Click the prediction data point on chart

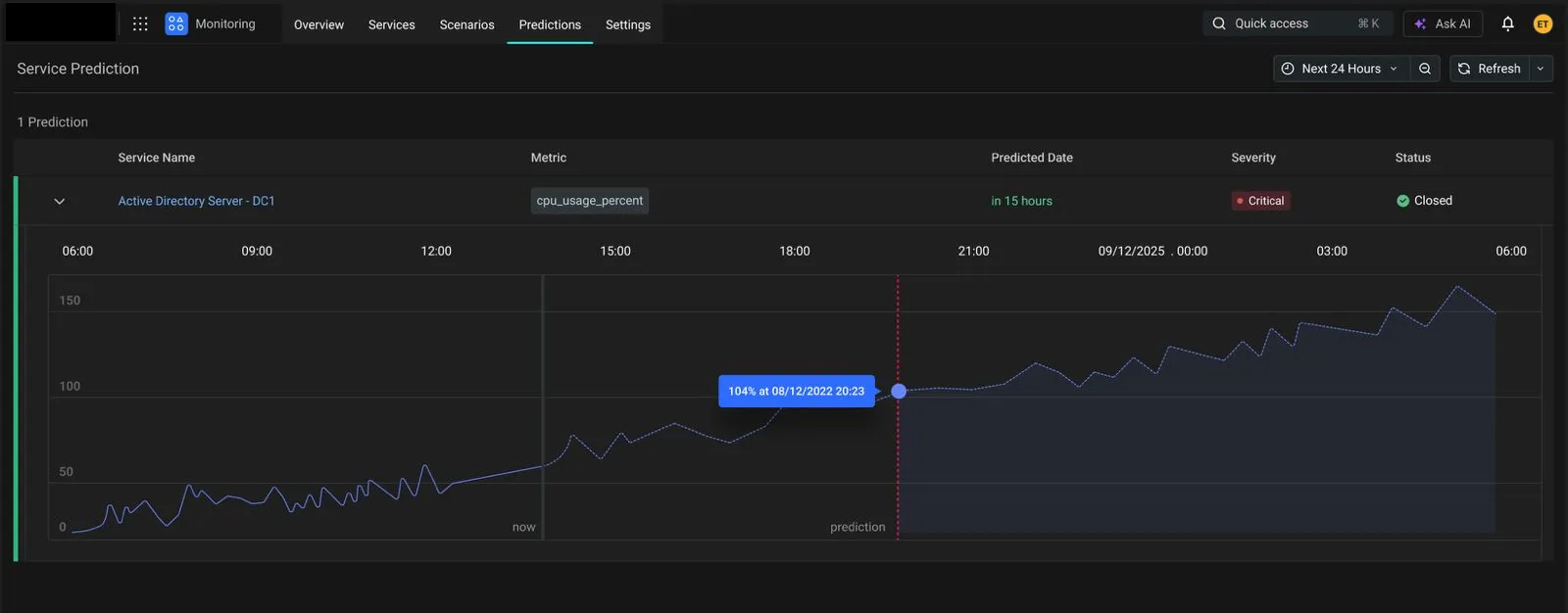tap(899, 391)
